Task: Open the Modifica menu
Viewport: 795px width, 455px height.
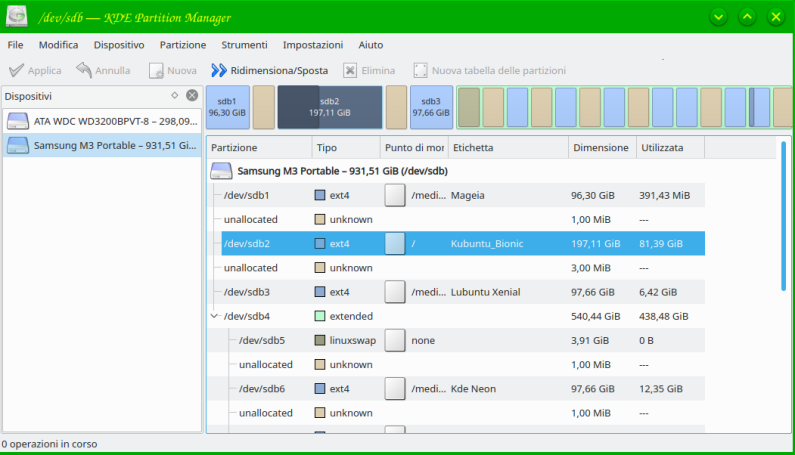Action: pyautogui.click(x=58, y=45)
